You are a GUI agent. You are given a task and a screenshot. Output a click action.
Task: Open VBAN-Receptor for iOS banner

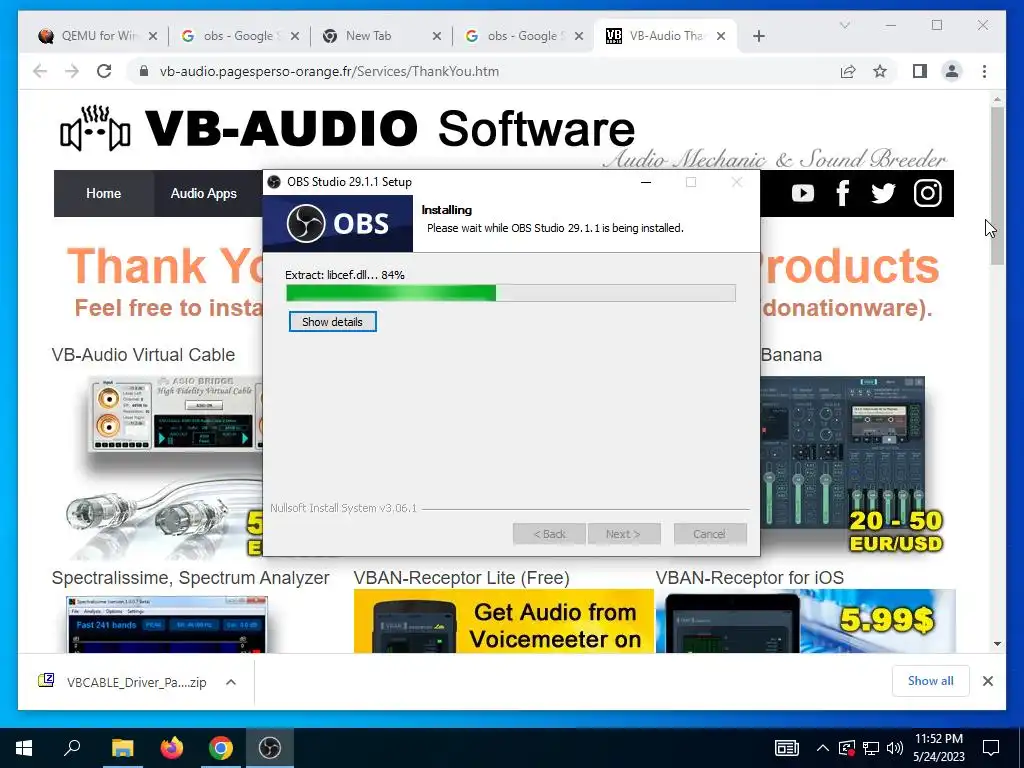(x=805, y=621)
